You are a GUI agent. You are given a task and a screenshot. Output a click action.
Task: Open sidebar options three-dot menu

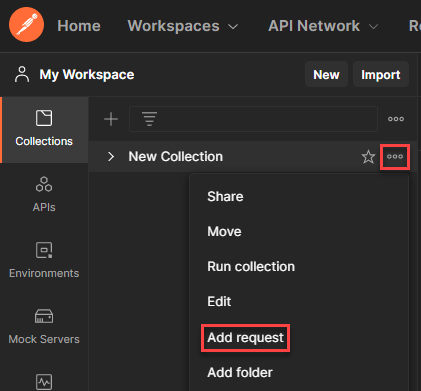pyautogui.click(x=396, y=119)
